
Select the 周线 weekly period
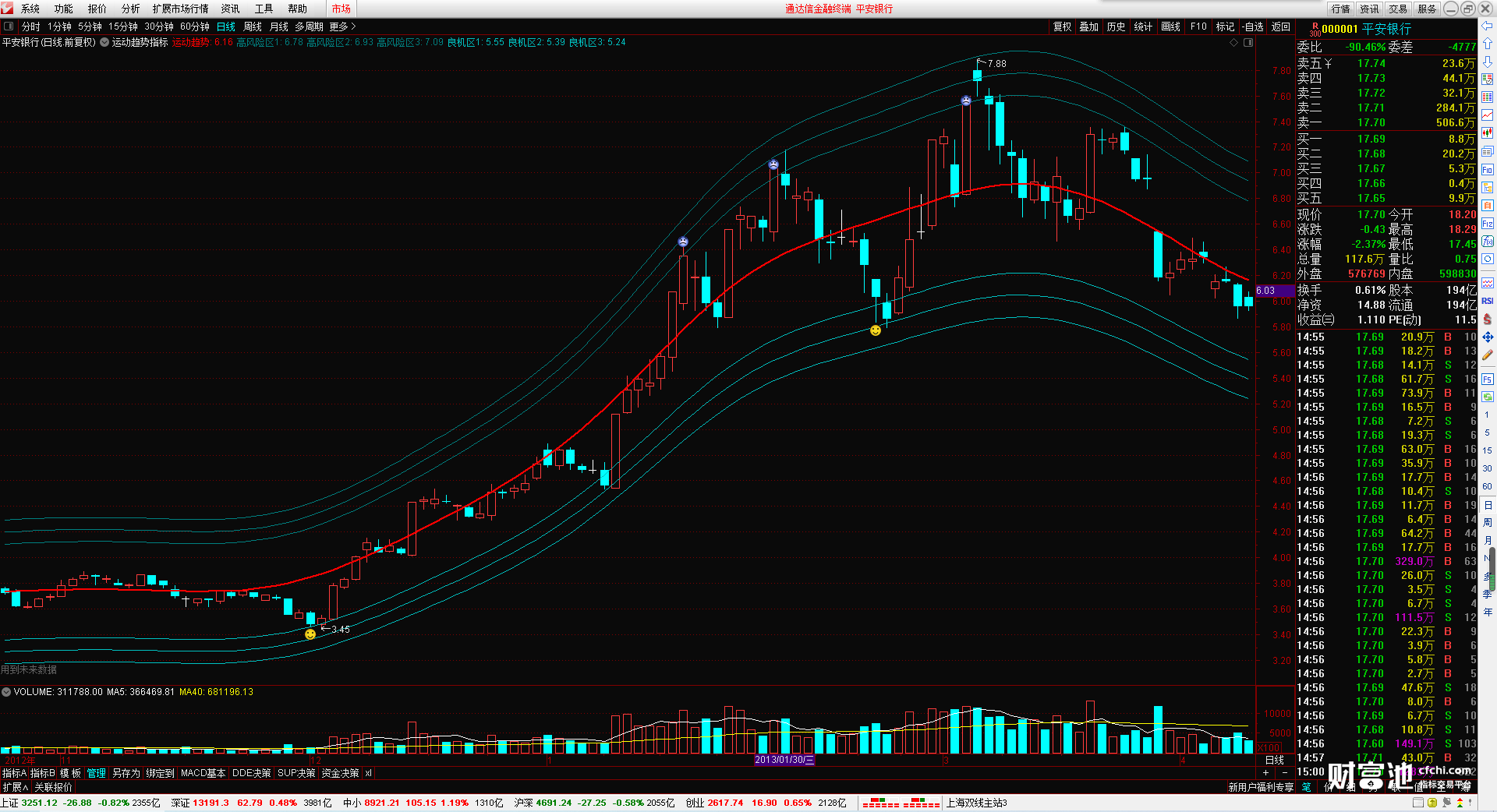253,26
